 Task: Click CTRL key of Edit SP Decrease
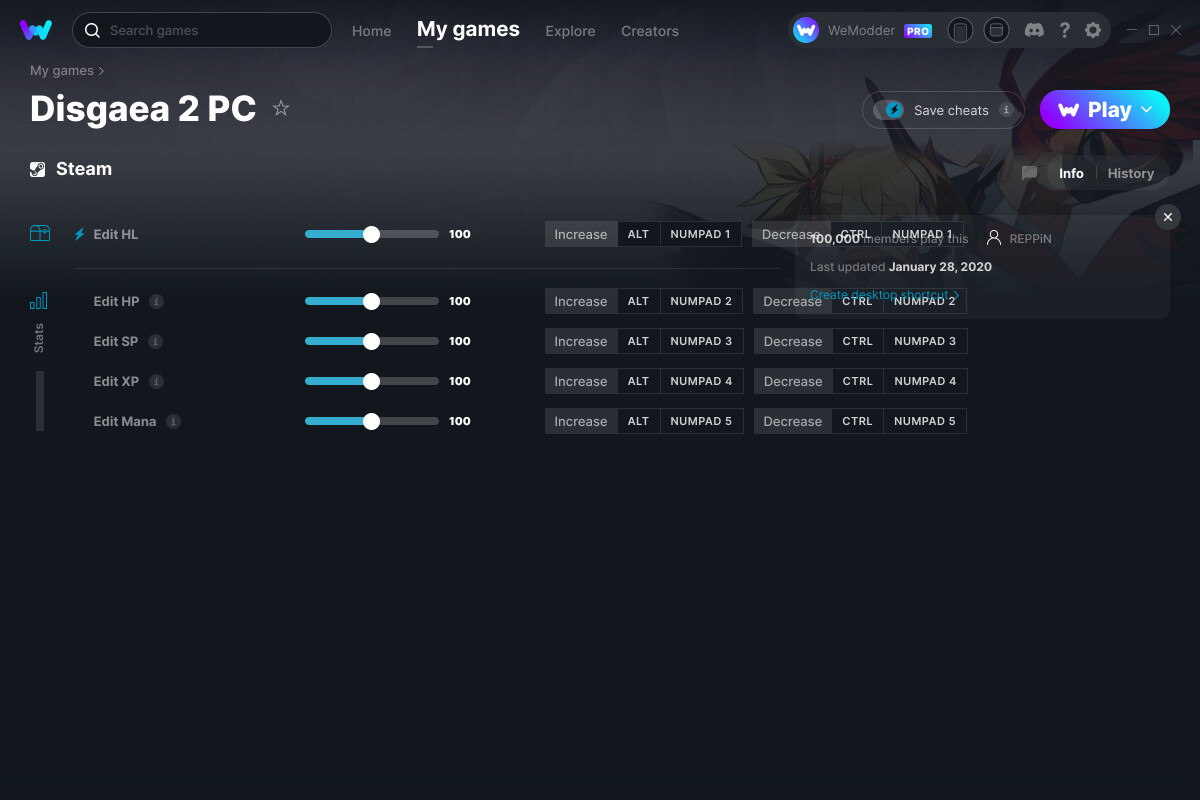[858, 341]
